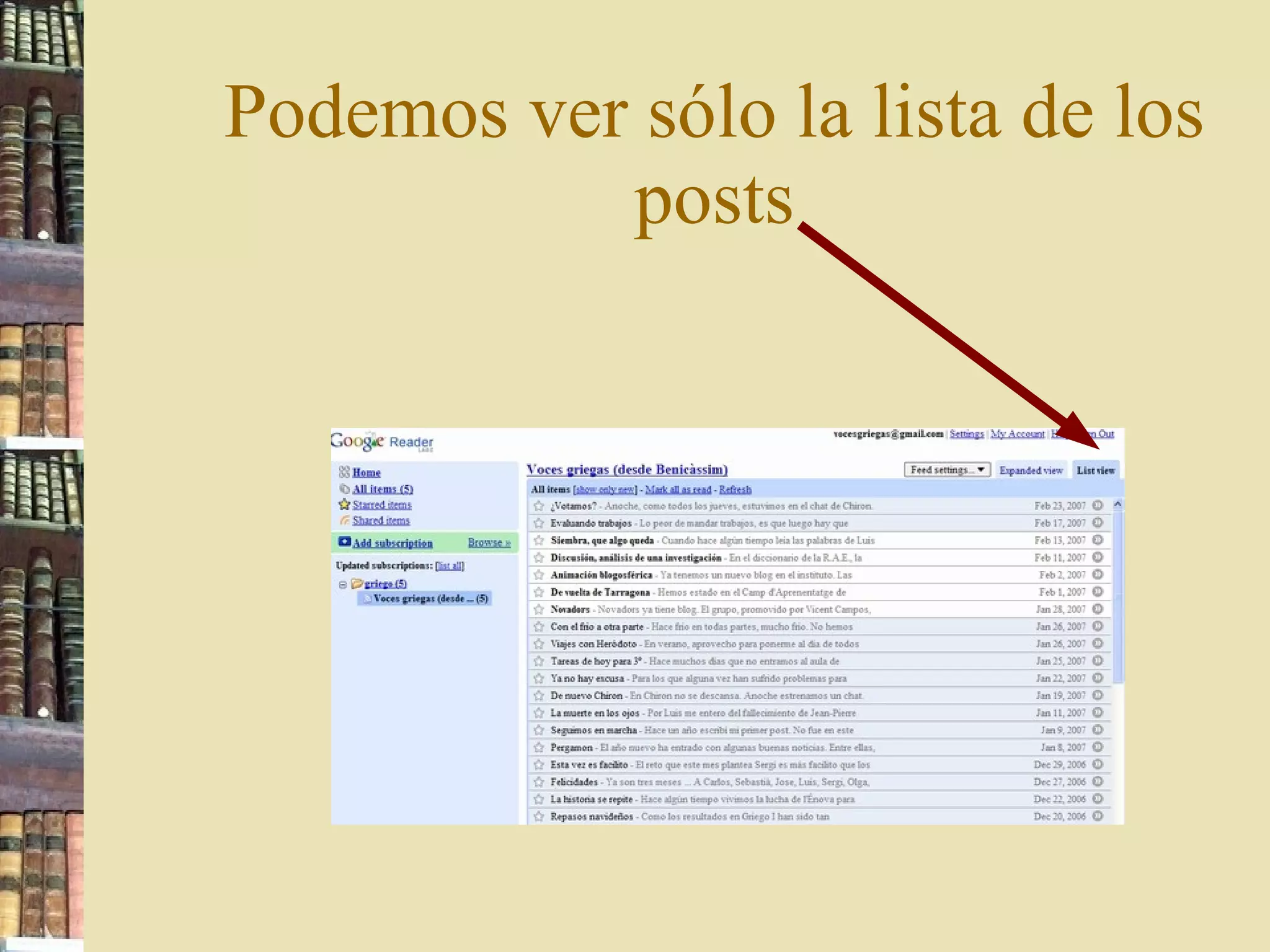Click round icon beside Feb 13, 2007

[1098, 540]
